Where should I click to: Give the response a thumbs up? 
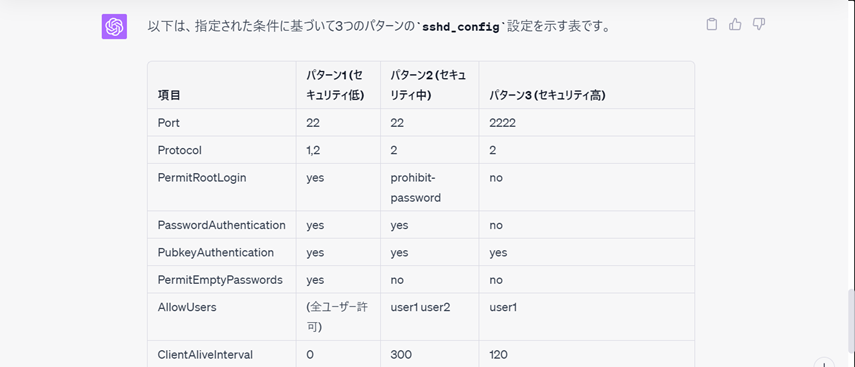(735, 25)
